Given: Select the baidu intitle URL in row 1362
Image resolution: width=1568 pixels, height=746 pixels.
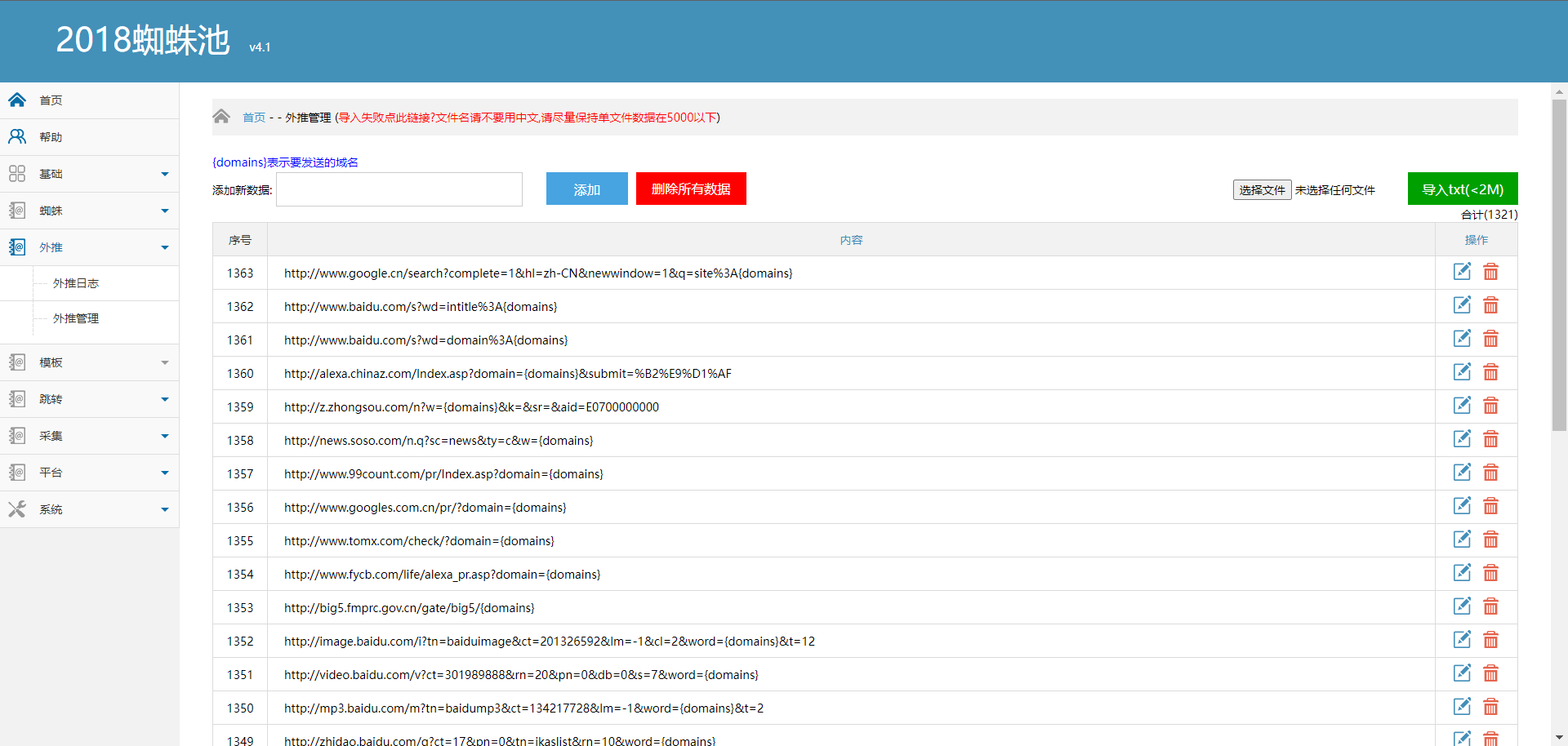Looking at the screenshot, I should (x=421, y=307).
